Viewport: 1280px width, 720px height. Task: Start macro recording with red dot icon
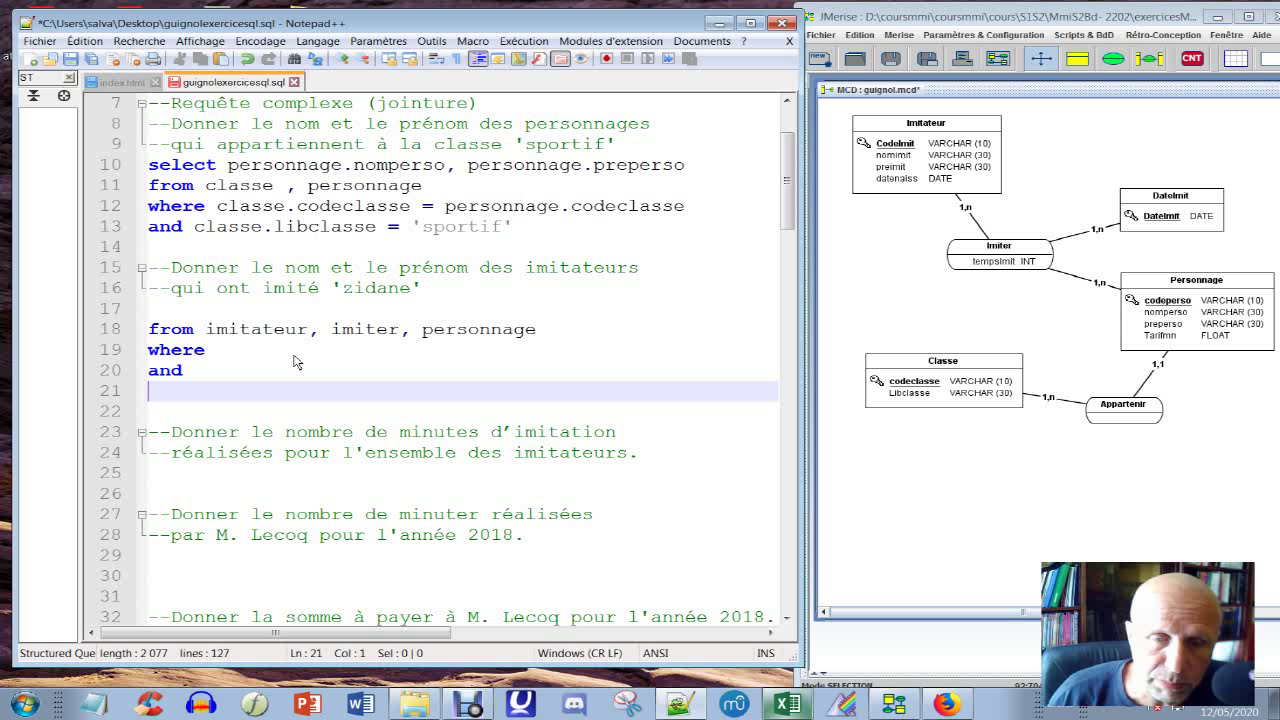606,59
